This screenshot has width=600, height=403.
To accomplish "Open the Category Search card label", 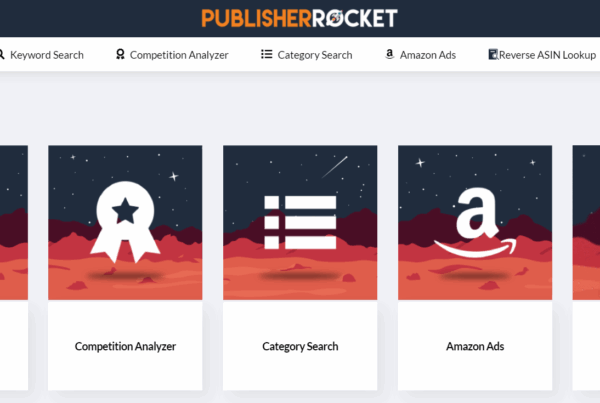I will click(300, 346).
